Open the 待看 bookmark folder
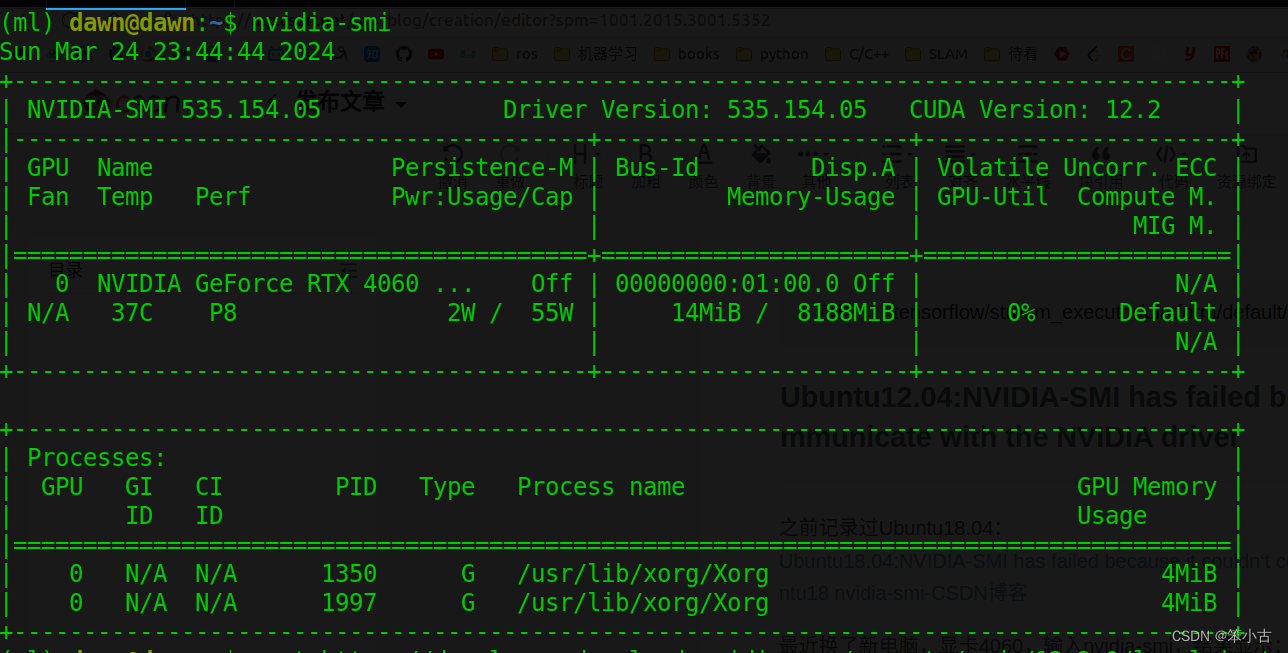 click(1011, 54)
